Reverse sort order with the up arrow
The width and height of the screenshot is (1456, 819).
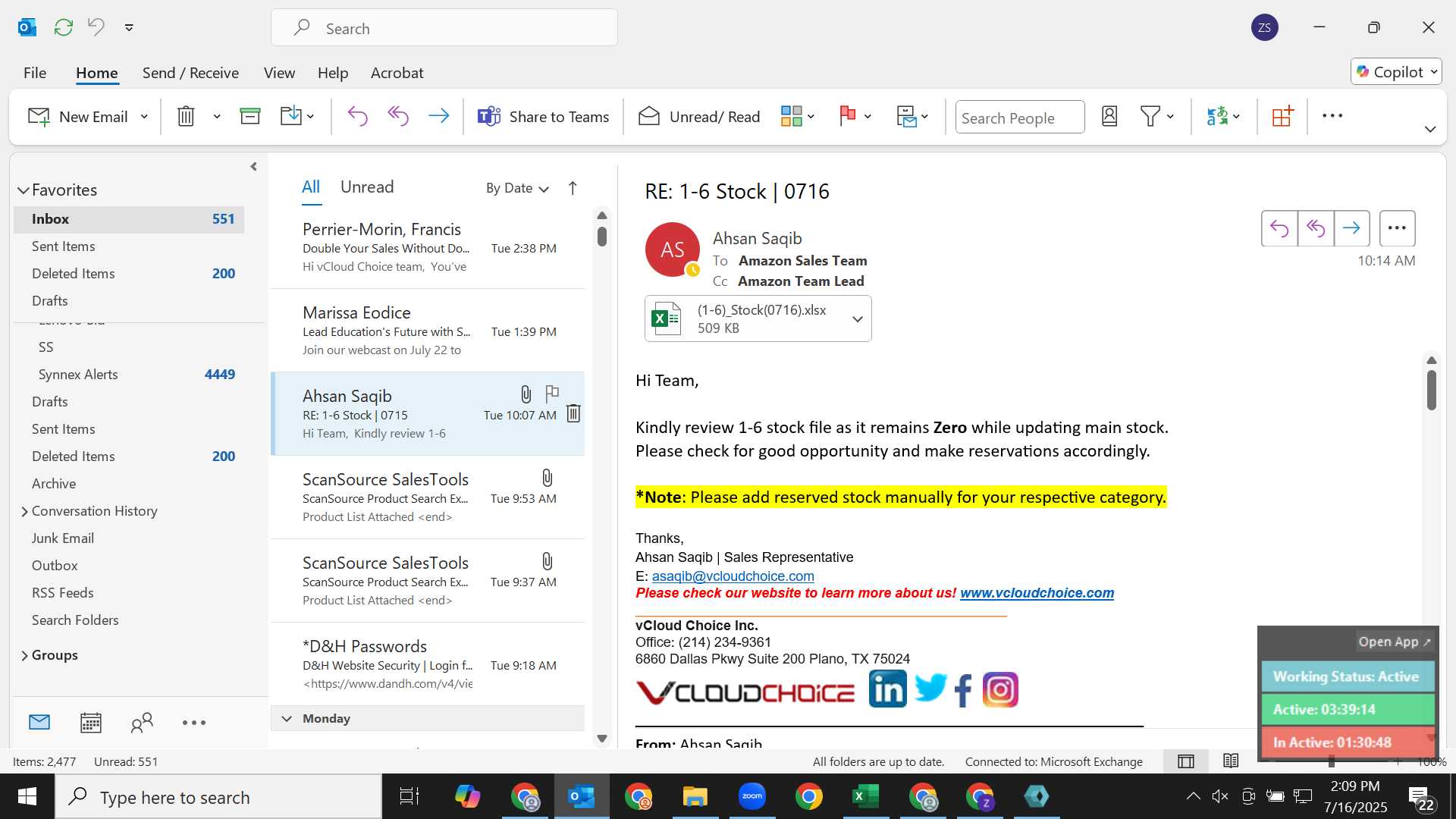[573, 188]
